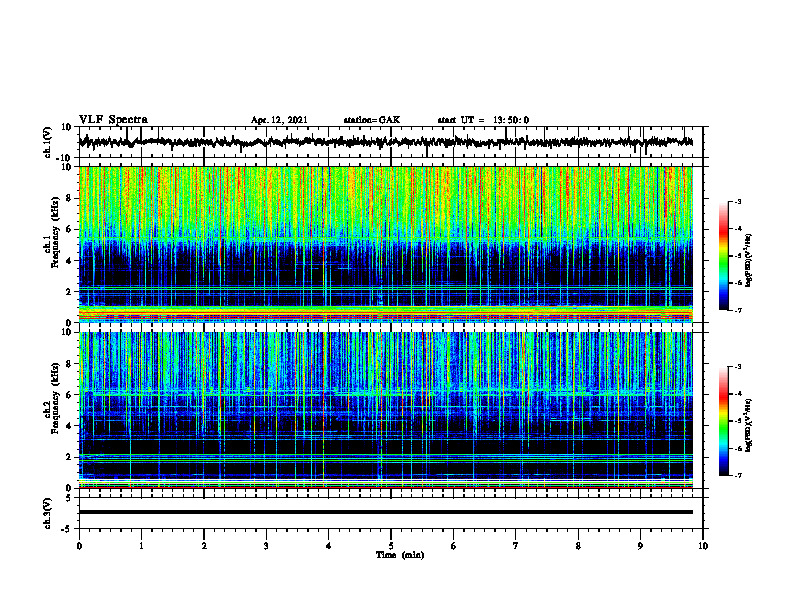Click the "-7" tick on ch.1 color bar
Viewport: 792px width, 612px height.
pos(738,310)
